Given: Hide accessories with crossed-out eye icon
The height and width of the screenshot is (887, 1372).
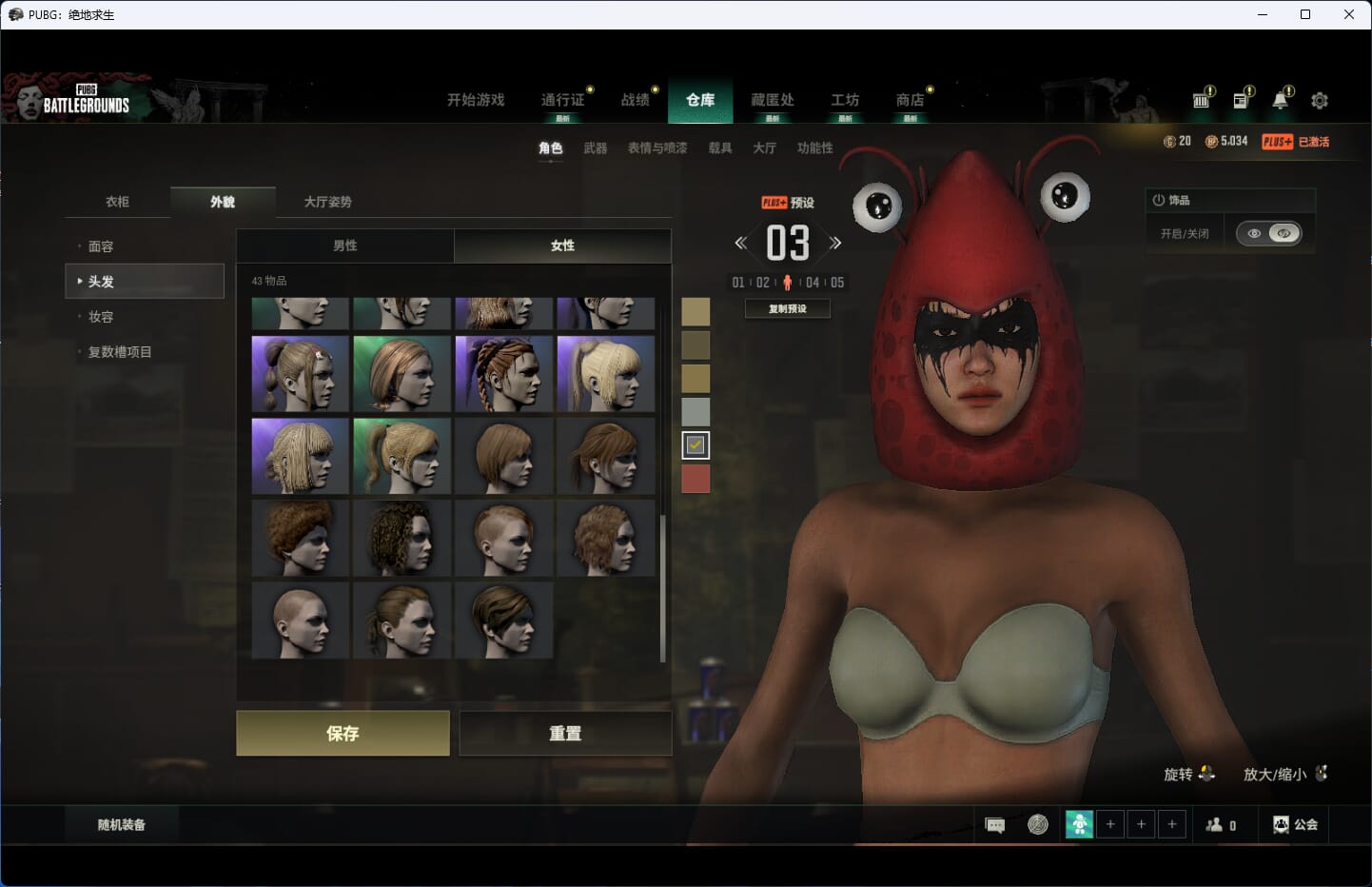Looking at the screenshot, I should pos(1284,233).
